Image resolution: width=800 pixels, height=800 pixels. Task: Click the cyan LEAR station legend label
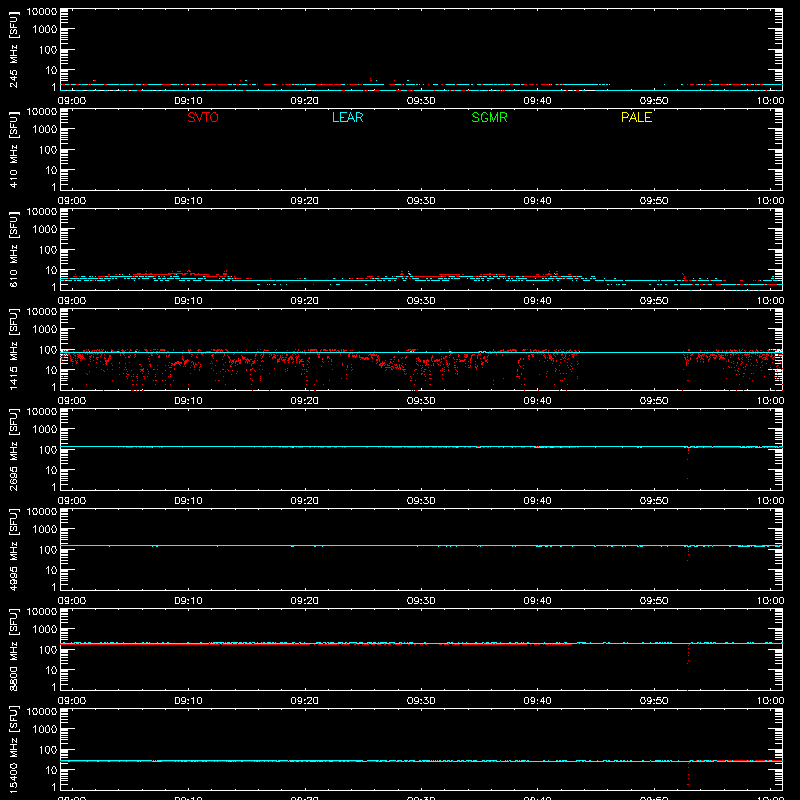click(x=347, y=117)
